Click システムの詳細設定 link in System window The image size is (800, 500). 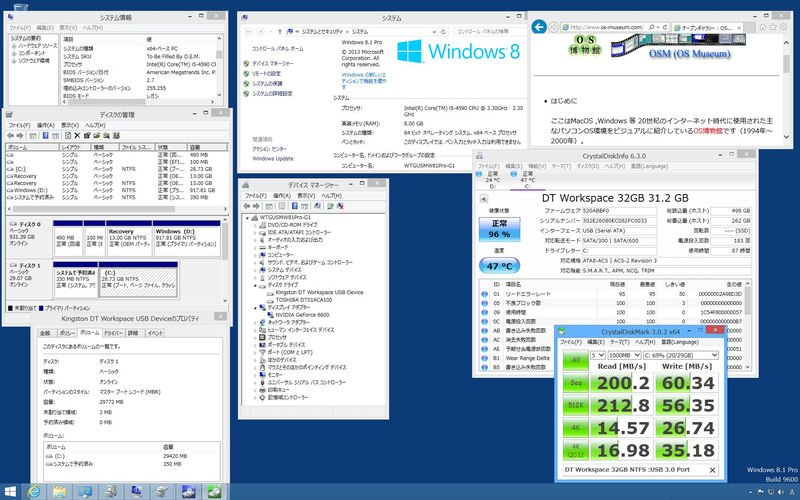pyautogui.click(x=272, y=93)
